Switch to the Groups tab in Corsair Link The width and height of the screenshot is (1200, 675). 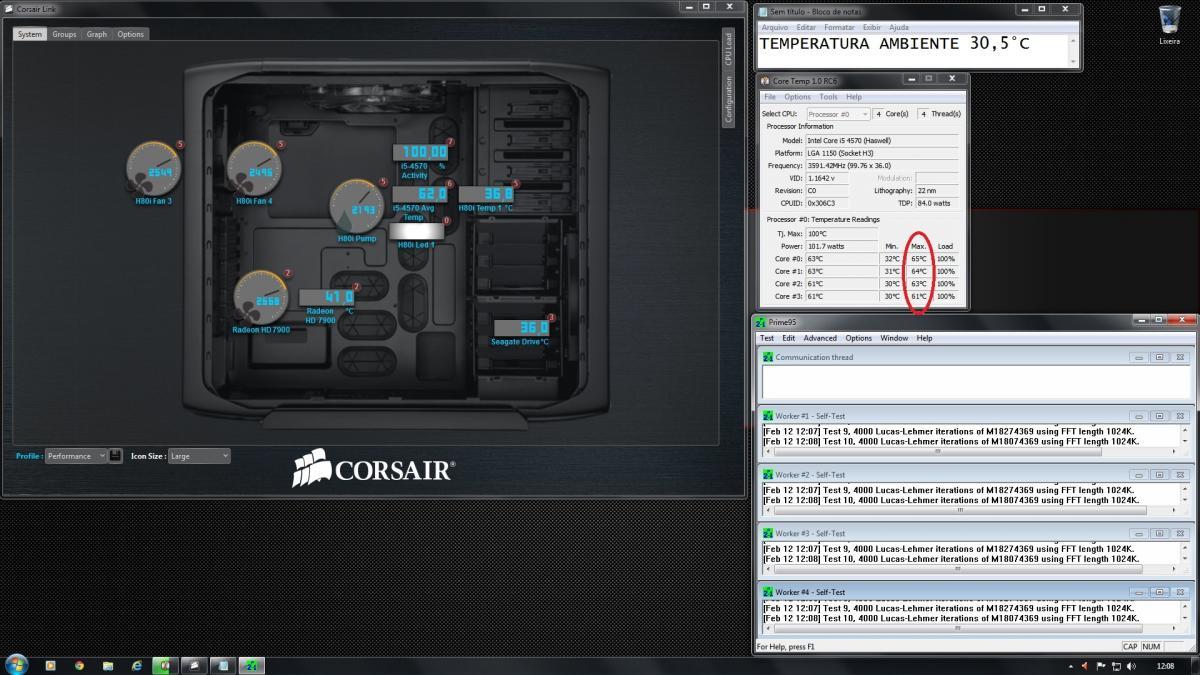tap(64, 34)
